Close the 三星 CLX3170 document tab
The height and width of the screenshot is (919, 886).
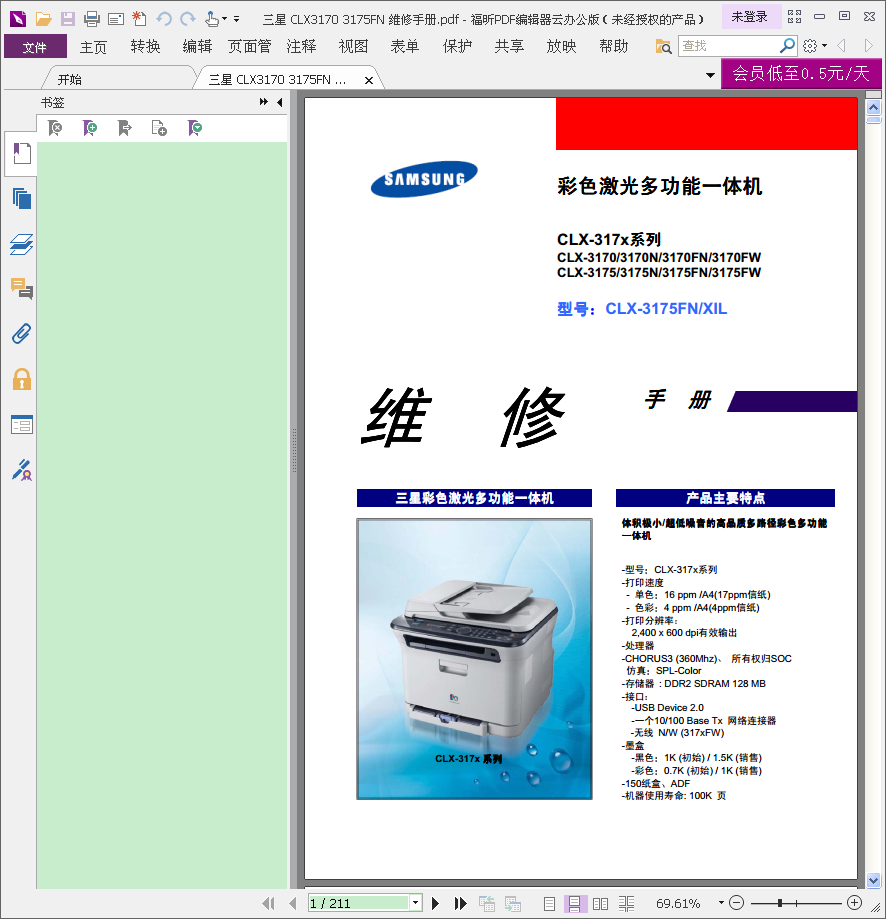coord(369,80)
